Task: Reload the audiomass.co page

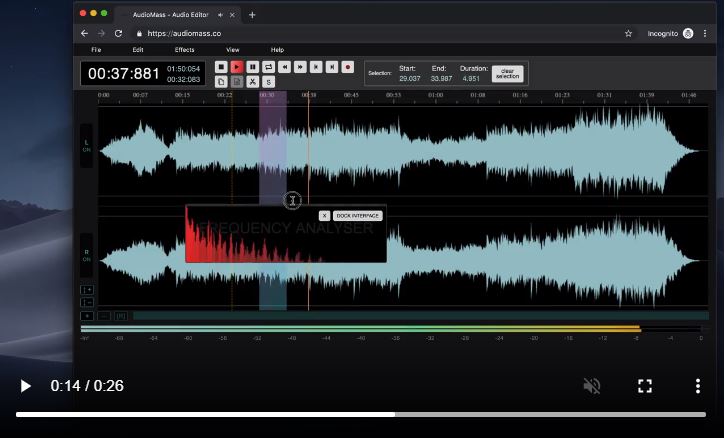Action: (x=118, y=33)
